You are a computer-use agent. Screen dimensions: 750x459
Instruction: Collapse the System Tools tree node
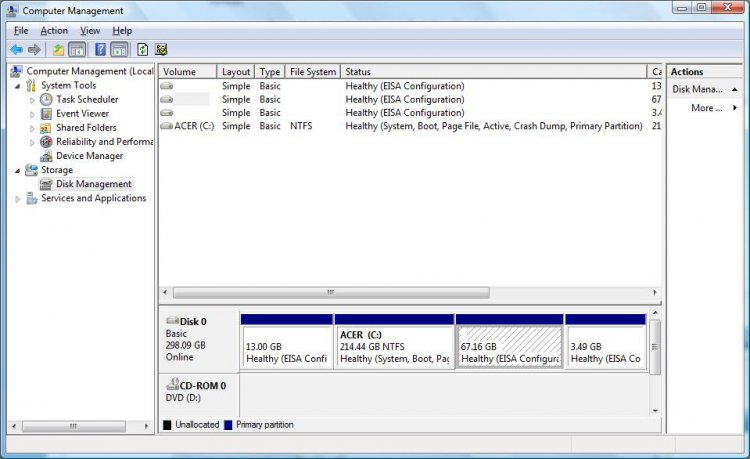[x=17, y=86]
